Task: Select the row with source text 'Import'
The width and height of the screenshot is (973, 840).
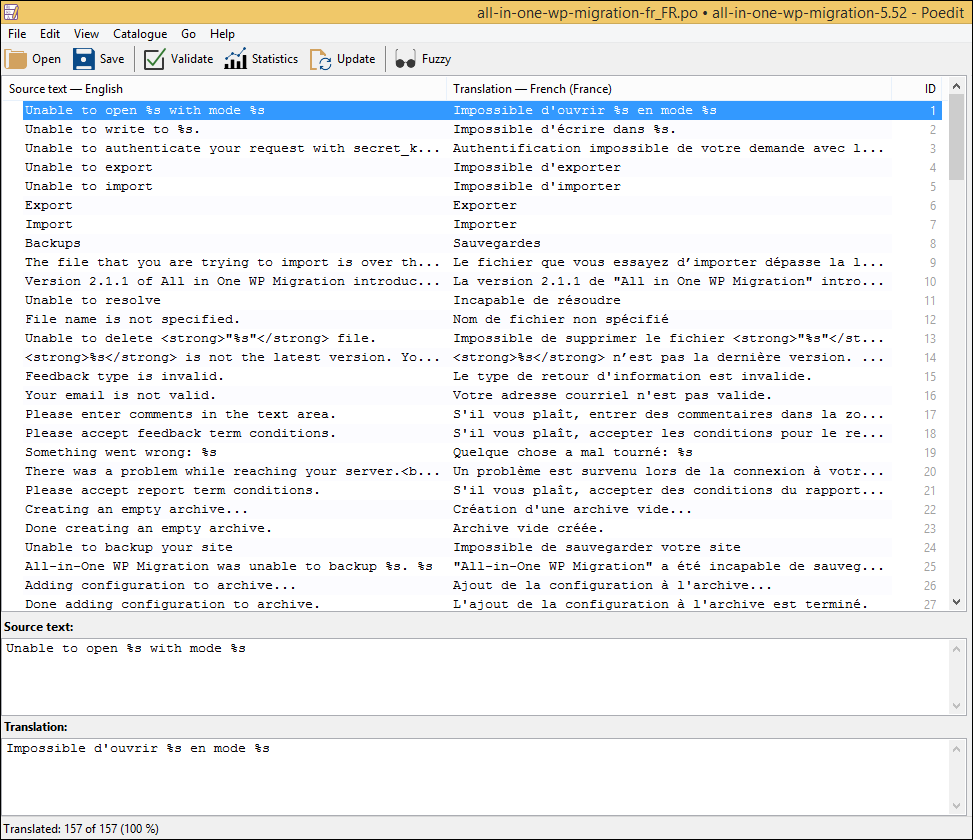Action: [x=482, y=225]
